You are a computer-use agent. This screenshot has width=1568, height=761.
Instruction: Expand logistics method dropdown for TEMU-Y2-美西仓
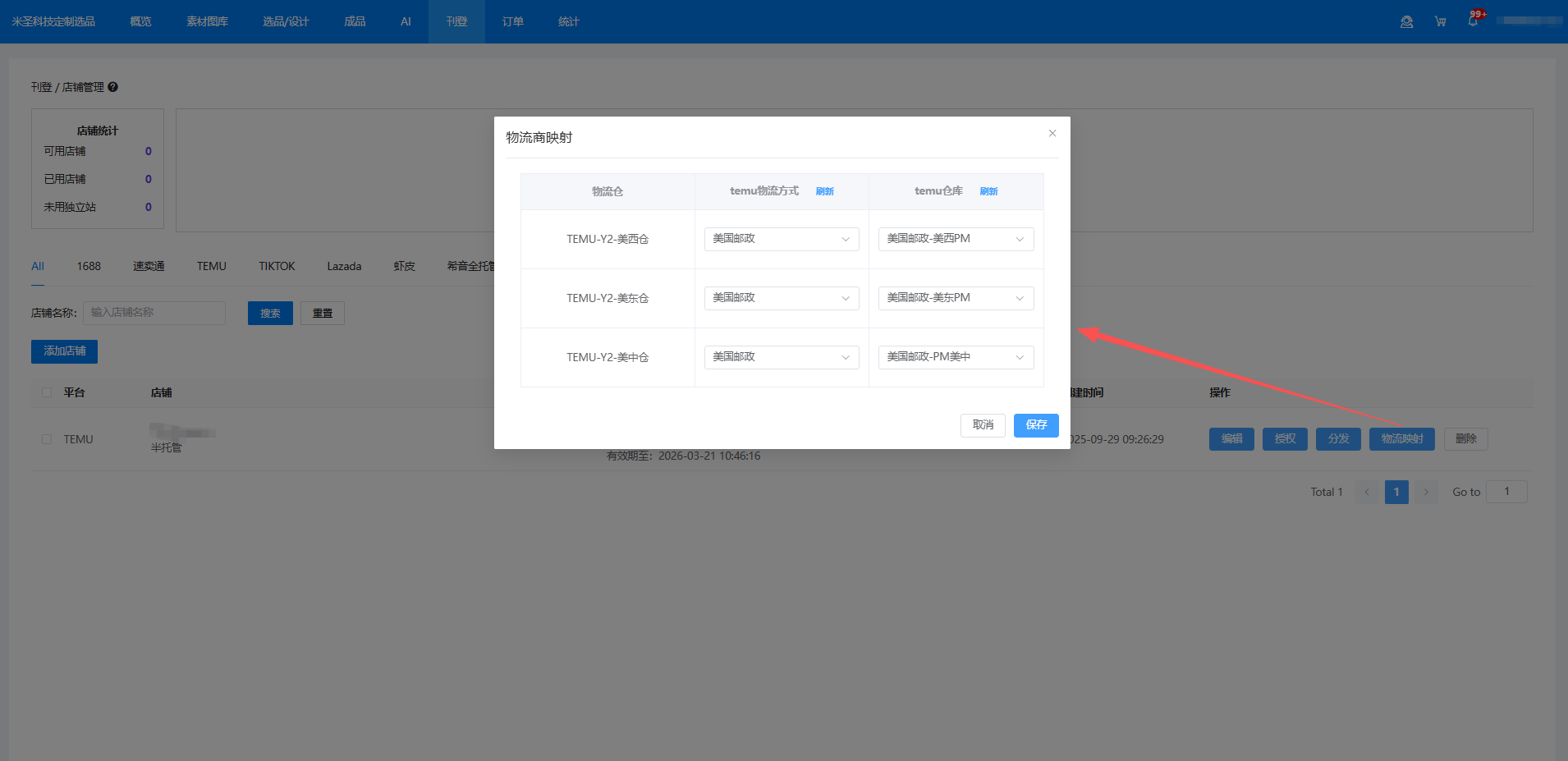coord(781,239)
